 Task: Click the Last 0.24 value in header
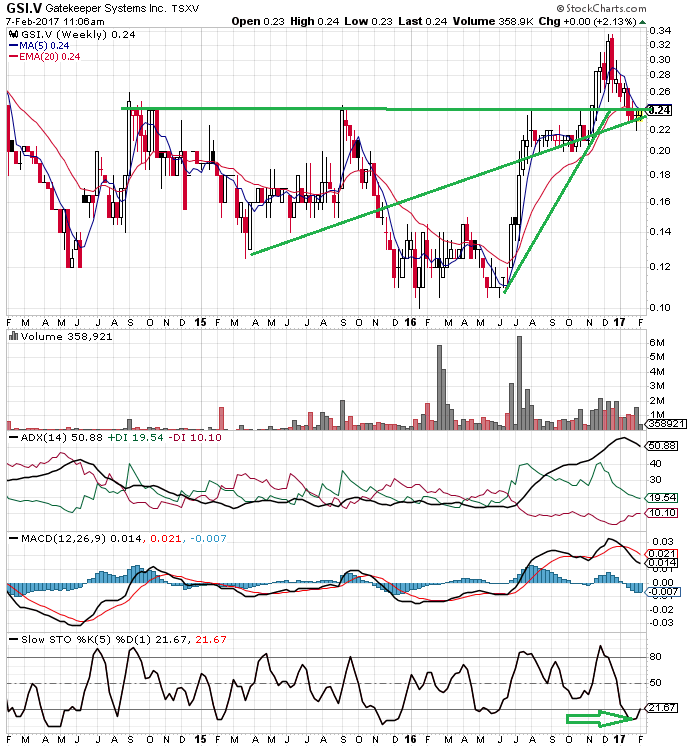click(422, 21)
